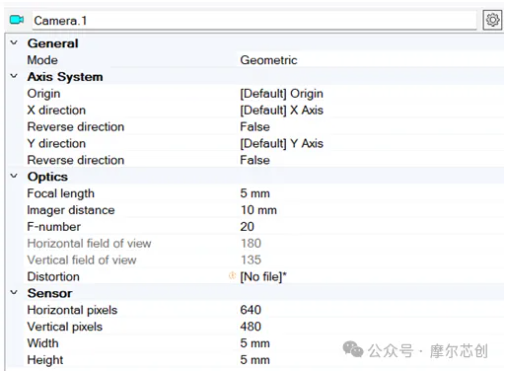Viewport: 516px width, 377px height.
Task: Select the F-number label
Action: point(54,227)
